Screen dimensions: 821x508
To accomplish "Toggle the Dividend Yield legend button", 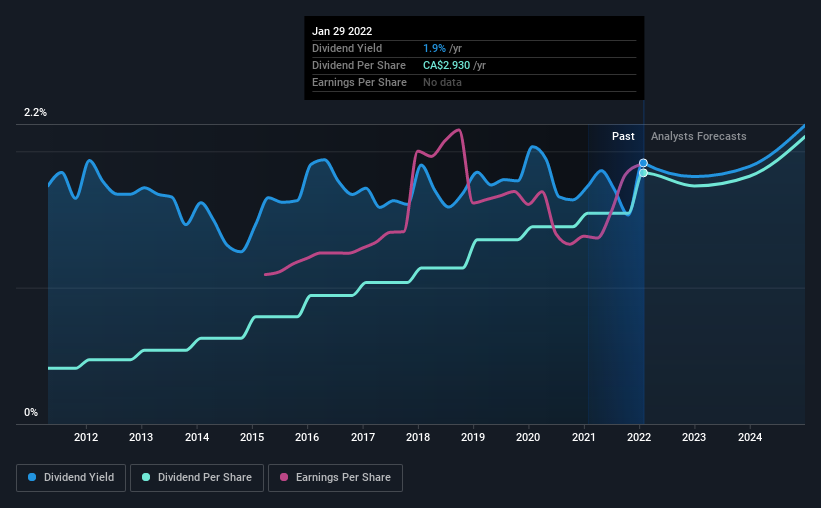I will click(71, 478).
